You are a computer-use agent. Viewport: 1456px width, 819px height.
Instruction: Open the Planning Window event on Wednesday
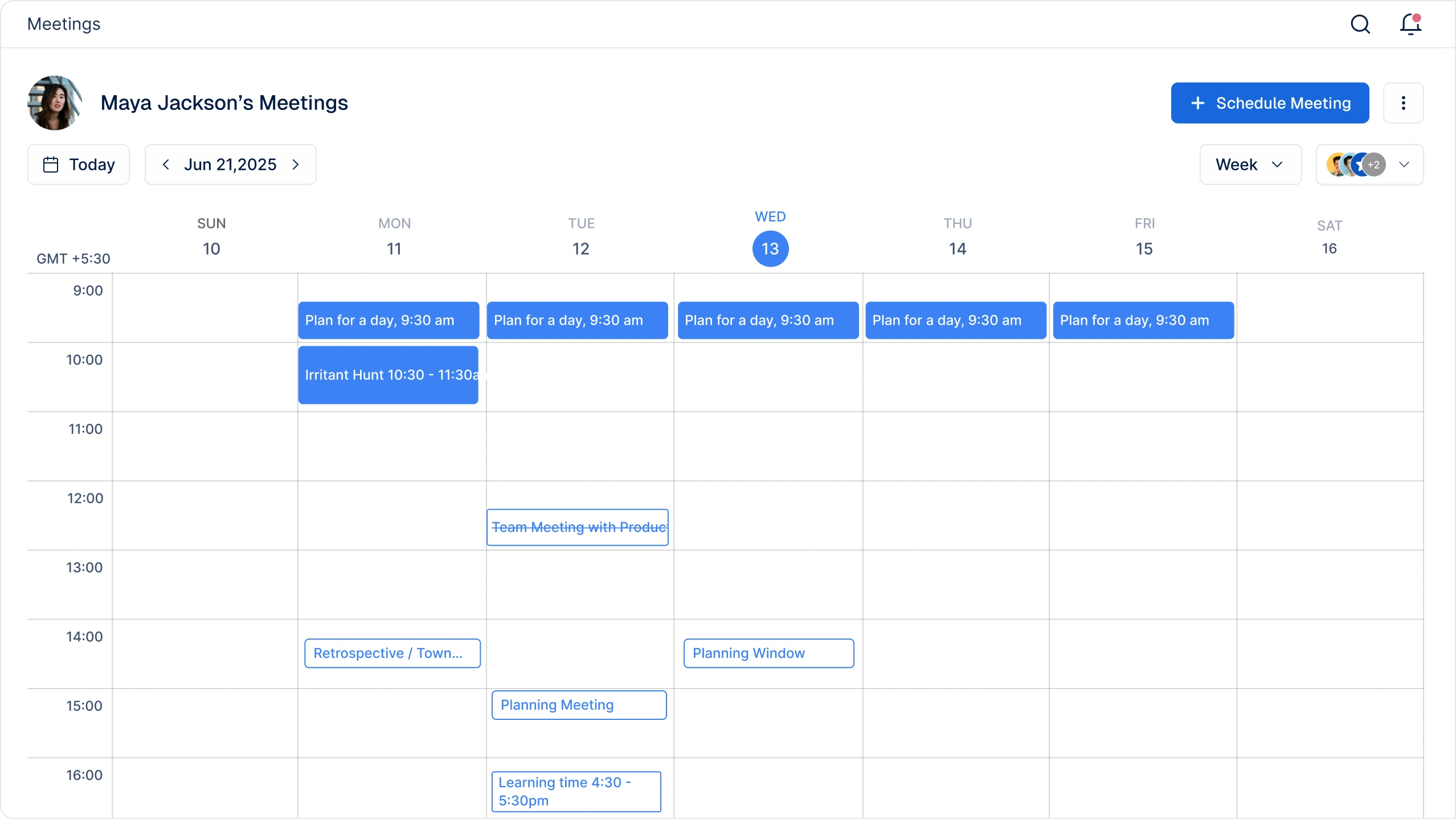tap(768, 653)
